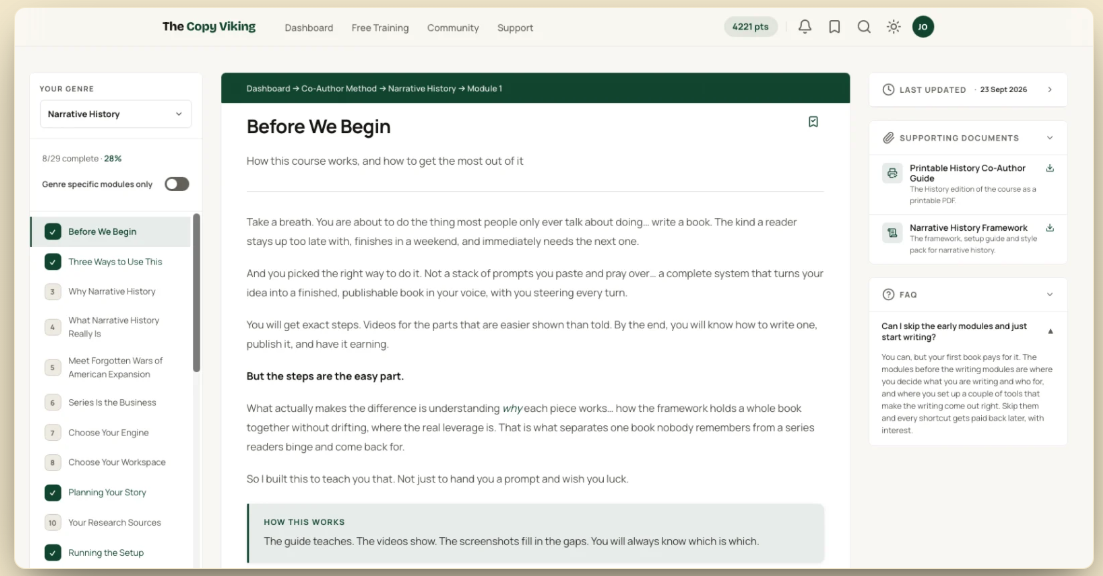Image resolution: width=1103 pixels, height=576 pixels.
Task: Expand Last Updated details arrow
Action: [x=1050, y=90]
